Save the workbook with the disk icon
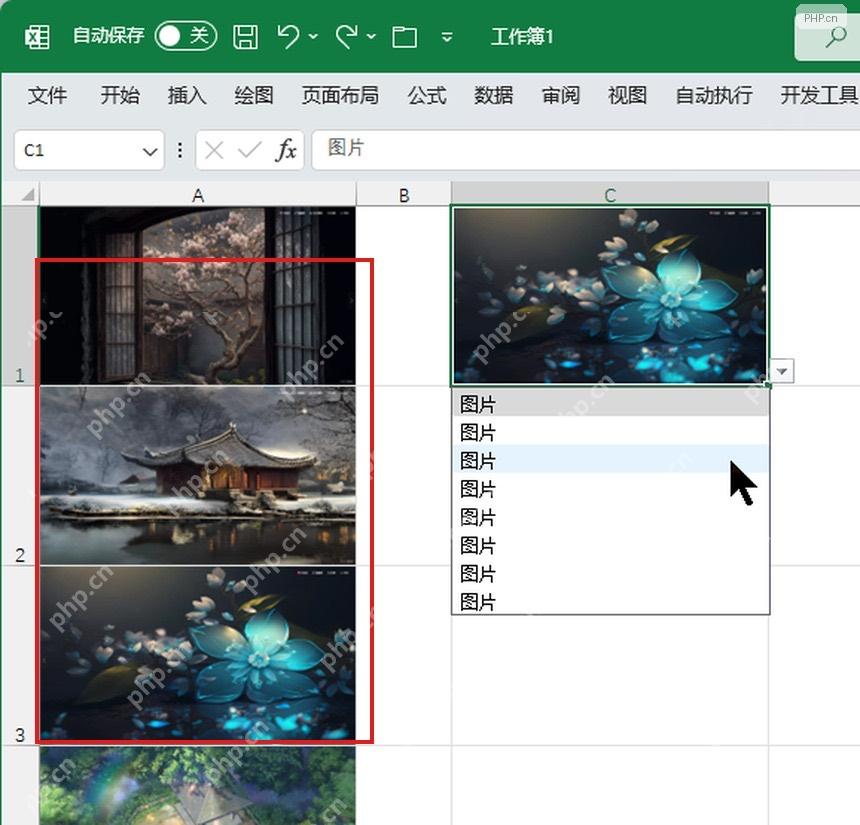 point(245,37)
